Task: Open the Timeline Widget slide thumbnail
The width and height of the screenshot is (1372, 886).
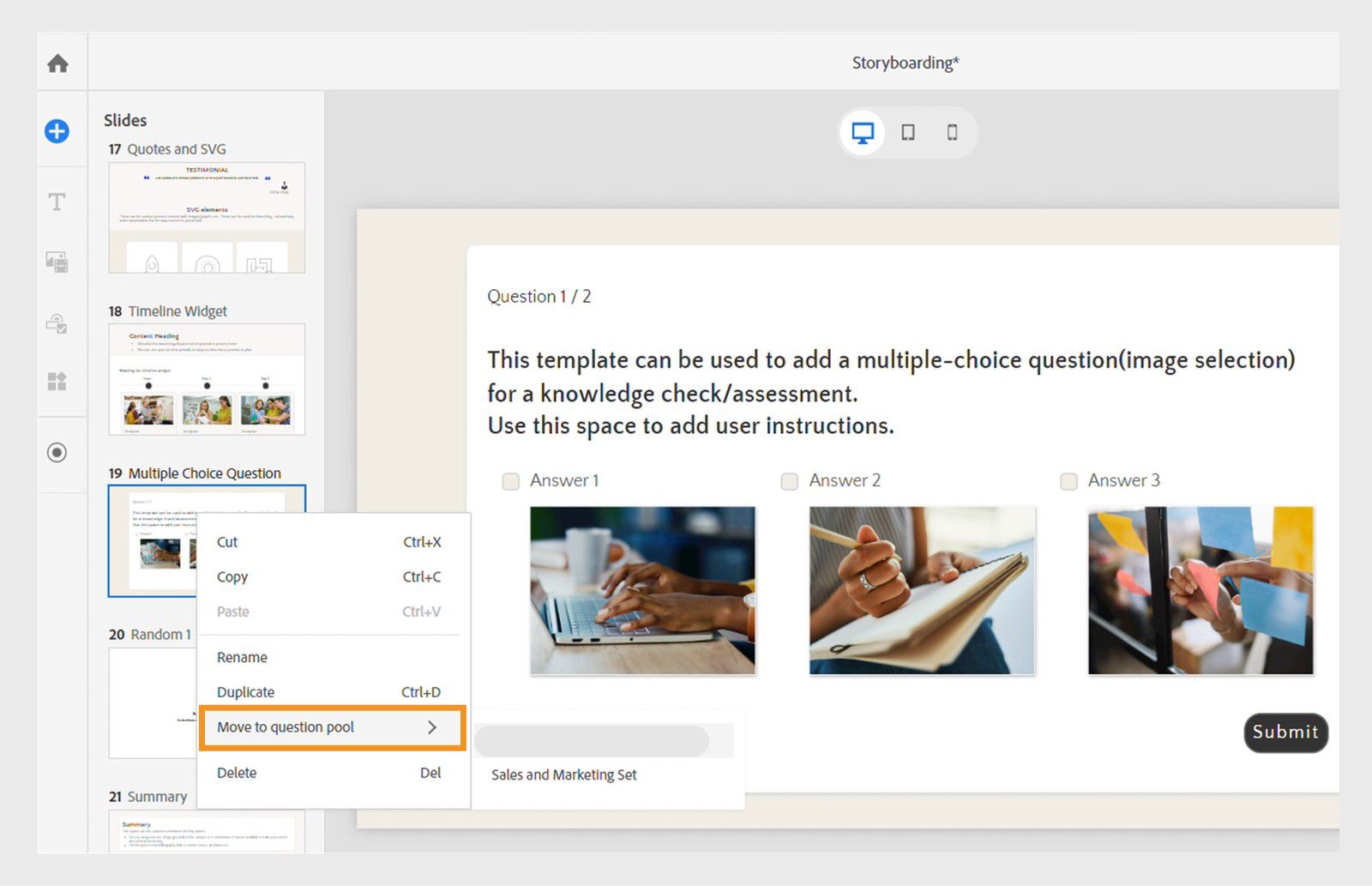Action: pyautogui.click(x=207, y=380)
